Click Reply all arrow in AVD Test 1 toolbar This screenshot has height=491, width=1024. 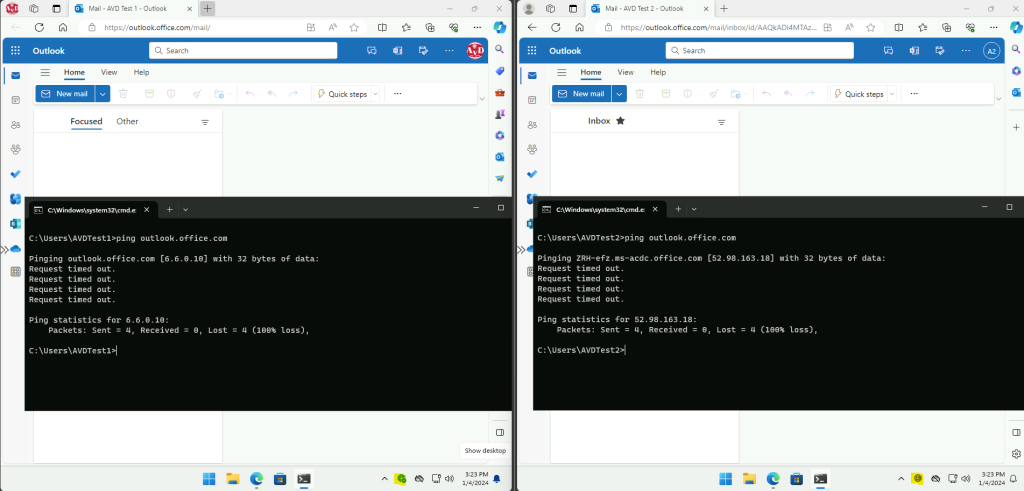click(272, 94)
